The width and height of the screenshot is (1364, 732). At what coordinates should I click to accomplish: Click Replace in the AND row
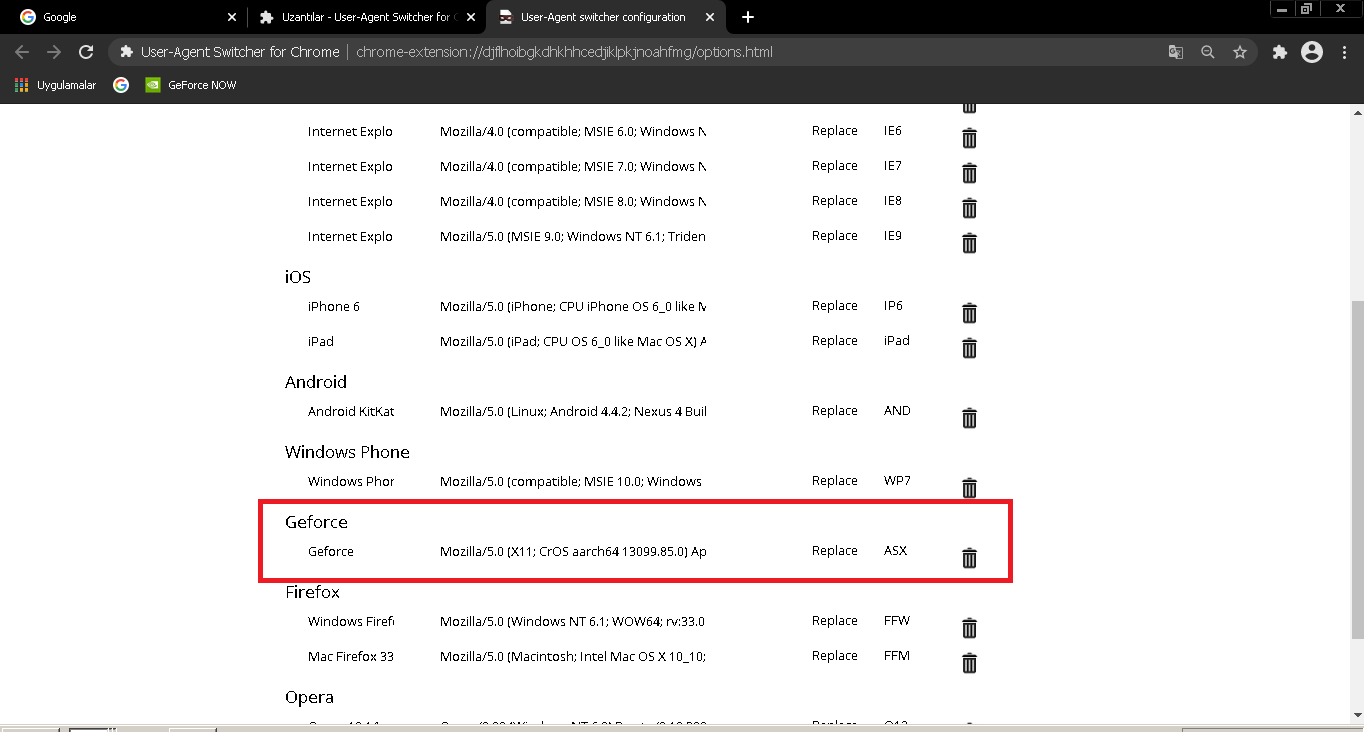coord(835,411)
